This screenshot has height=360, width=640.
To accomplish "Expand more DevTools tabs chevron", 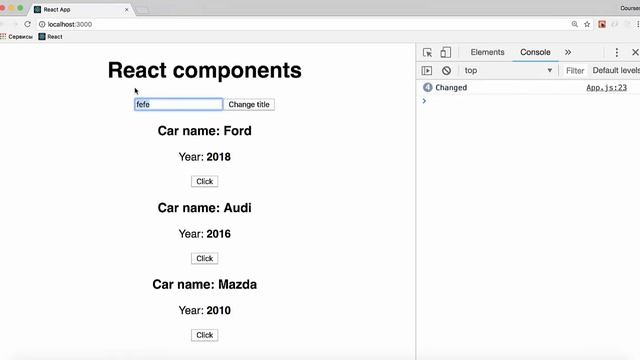I will [x=568, y=52].
